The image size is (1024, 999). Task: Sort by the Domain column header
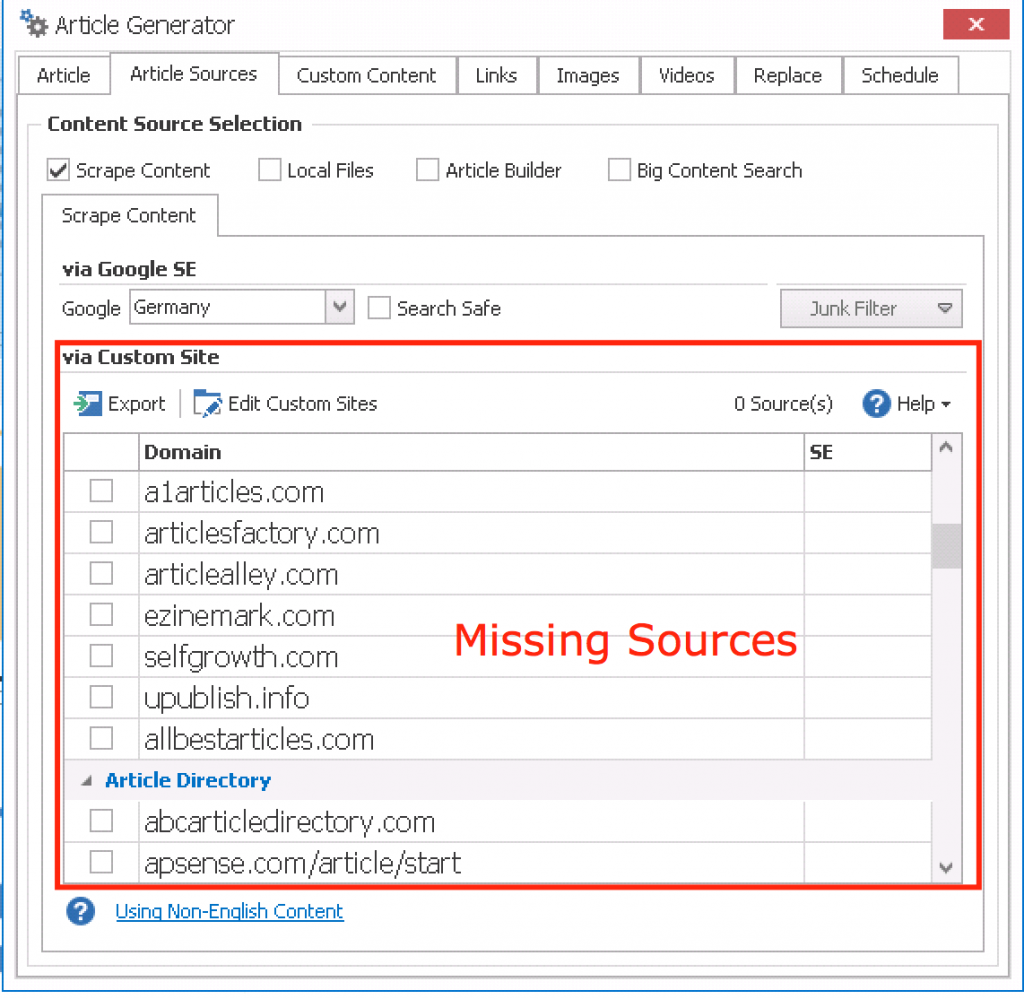471,452
